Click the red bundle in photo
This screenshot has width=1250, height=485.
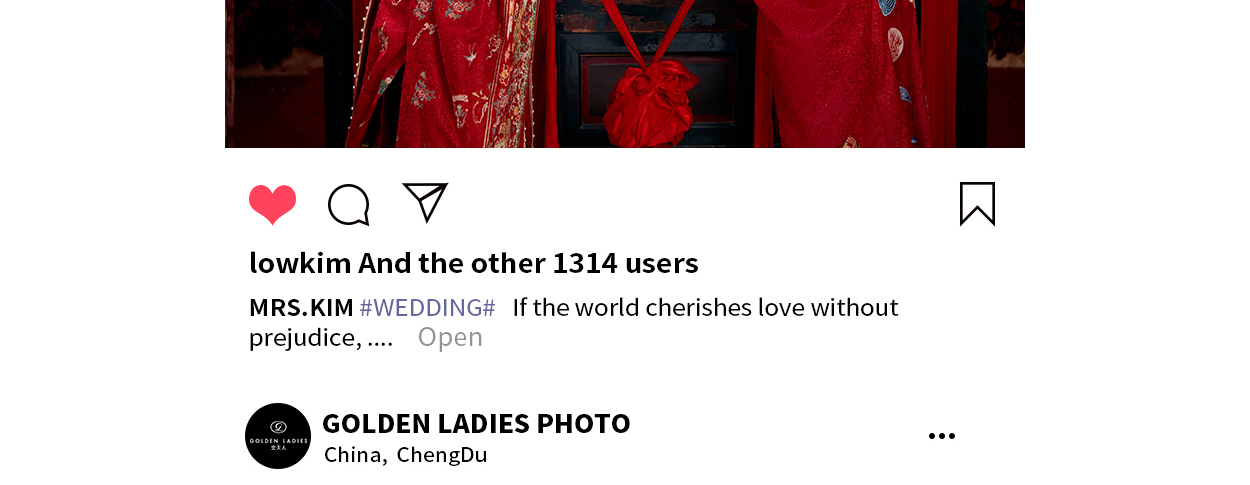(x=651, y=103)
